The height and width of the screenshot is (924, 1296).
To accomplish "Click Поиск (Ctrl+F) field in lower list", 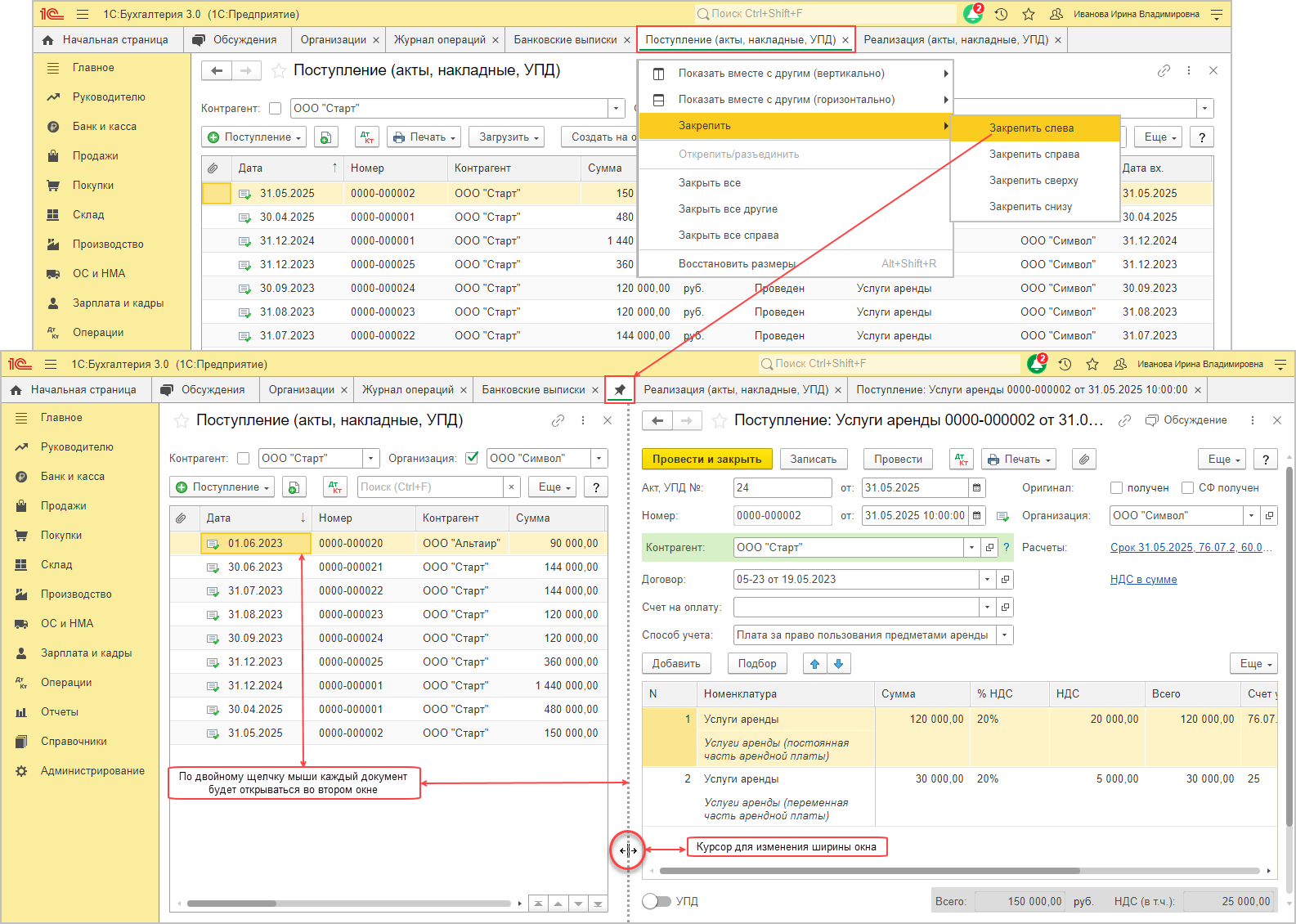I will 431,487.
